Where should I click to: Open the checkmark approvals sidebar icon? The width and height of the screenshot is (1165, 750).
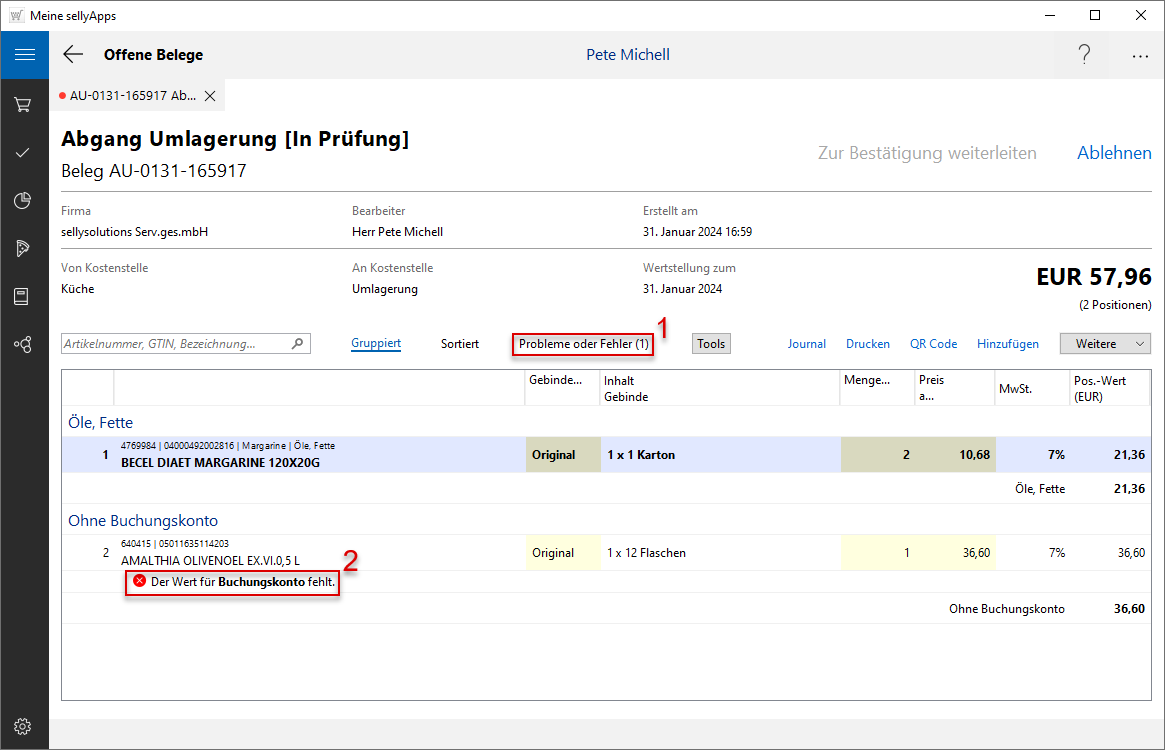[23, 152]
